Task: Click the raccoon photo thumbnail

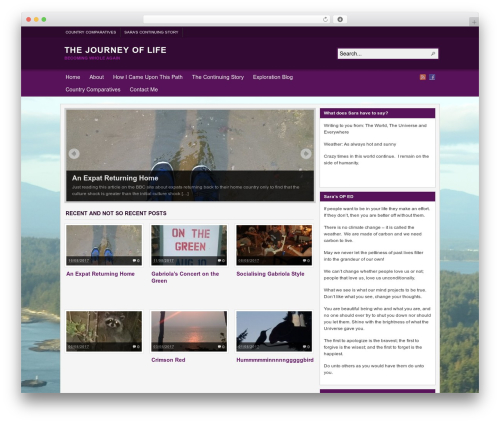Action: (104, 331)
